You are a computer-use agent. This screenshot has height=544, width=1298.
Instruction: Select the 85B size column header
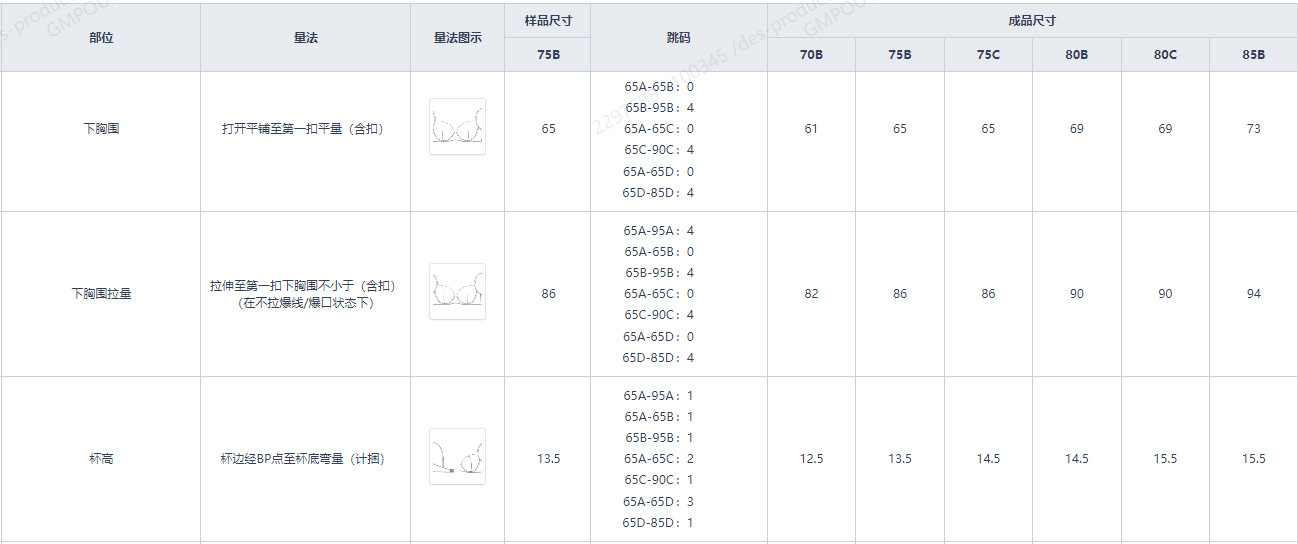pos(1254,55)
